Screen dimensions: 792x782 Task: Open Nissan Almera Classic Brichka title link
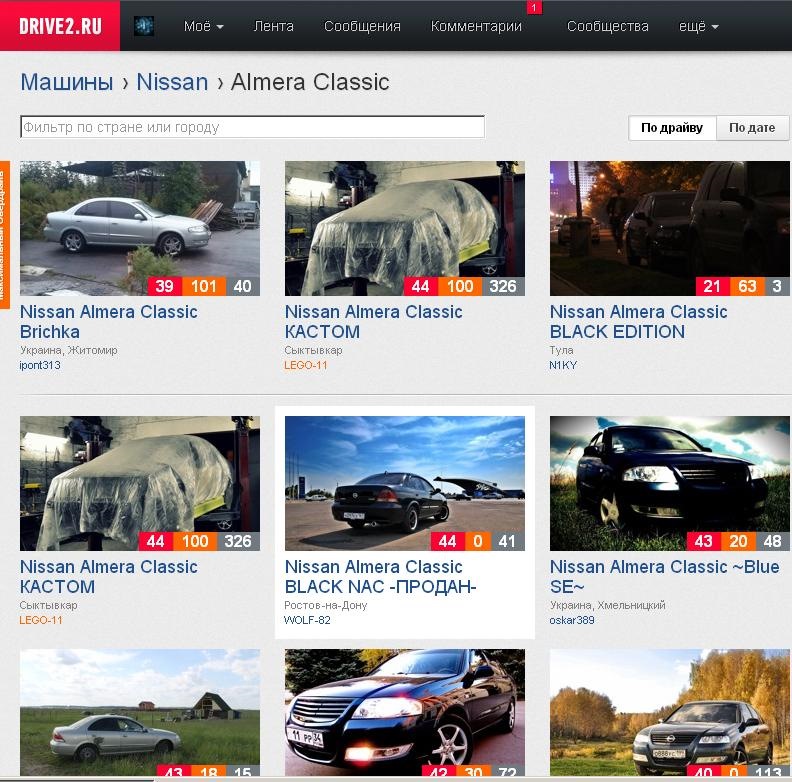pyautogui.click(x=109, y=322)
